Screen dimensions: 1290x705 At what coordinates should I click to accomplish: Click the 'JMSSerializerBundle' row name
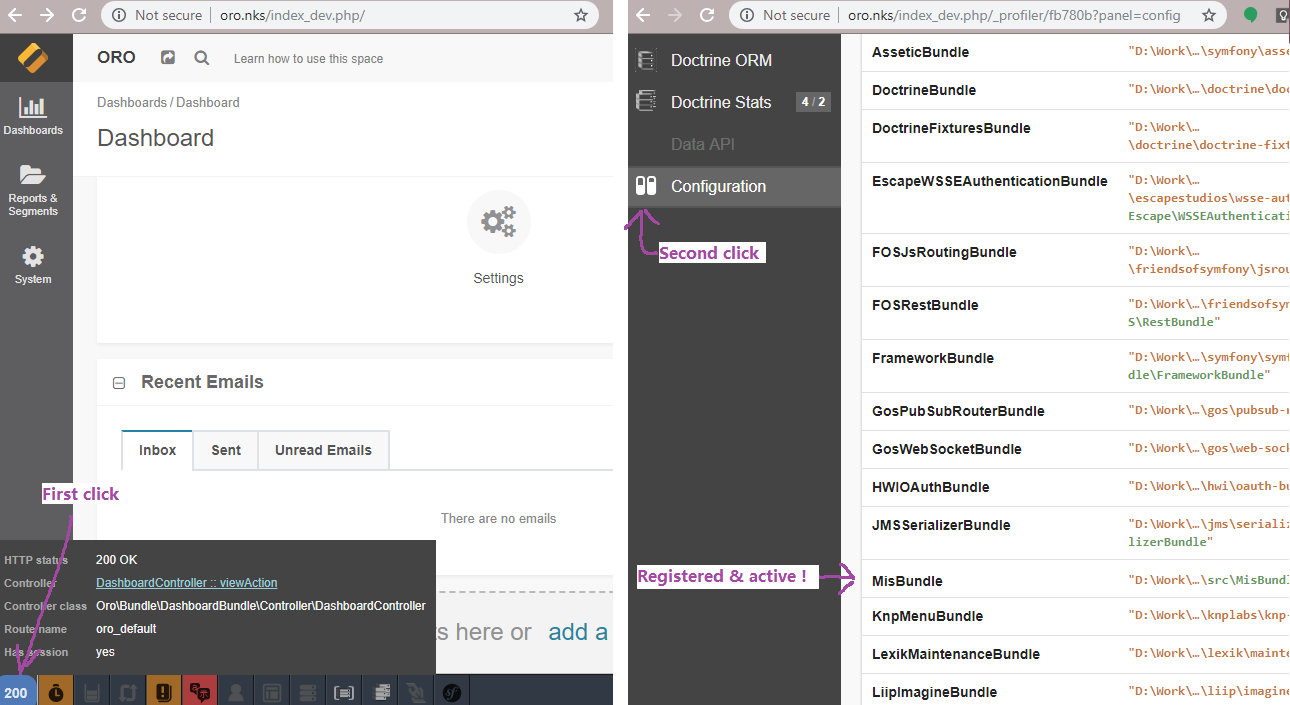tap(941, 525)
